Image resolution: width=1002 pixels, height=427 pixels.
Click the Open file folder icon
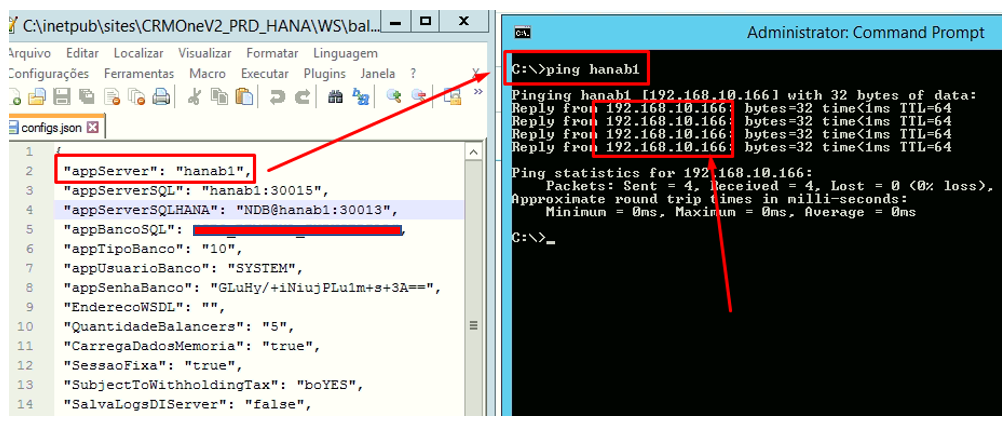(x=37, y=97)
